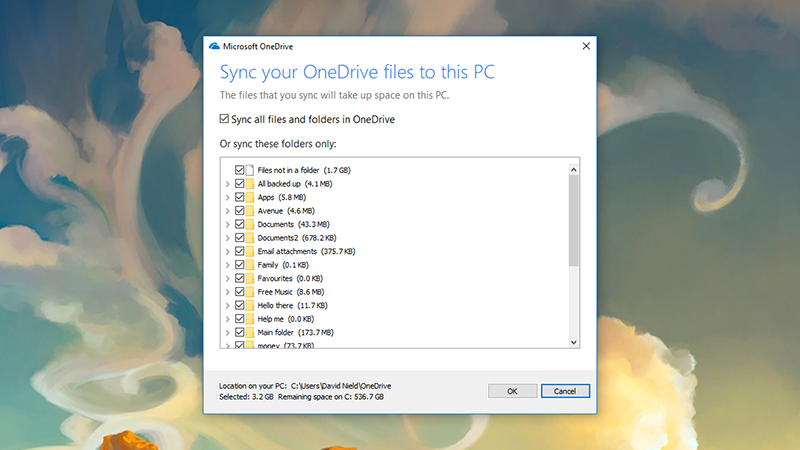Click the Documents folder icon
The height and width of the screenshot is (450, 800).
[249, 224]
